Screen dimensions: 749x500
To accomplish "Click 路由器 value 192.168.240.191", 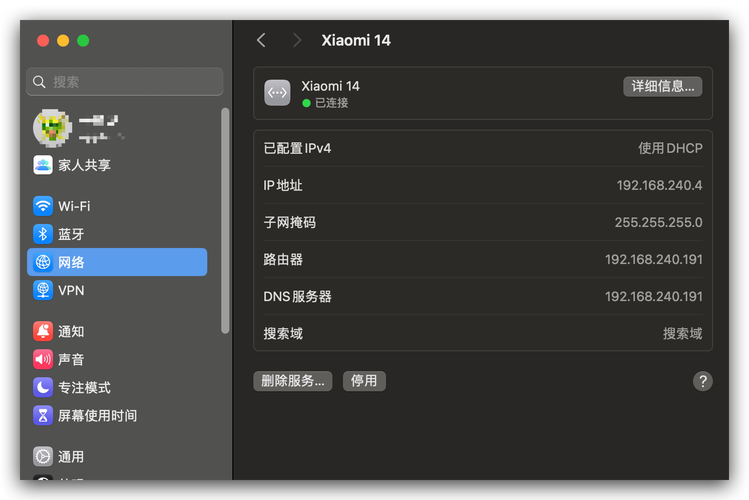I will click(653, 259).
